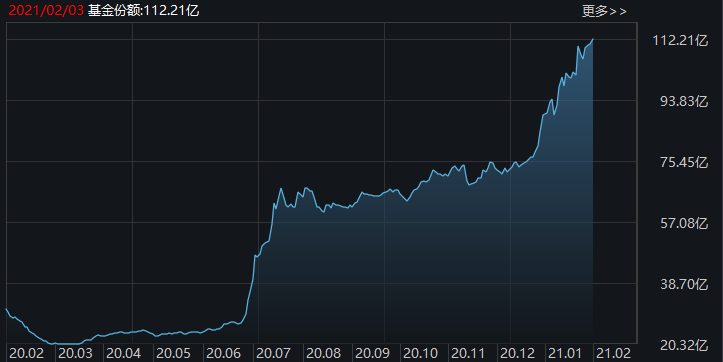Select the 20.02 month on the x-axis
The height and width of the screenshot is (362, 723).
point(27,354)
